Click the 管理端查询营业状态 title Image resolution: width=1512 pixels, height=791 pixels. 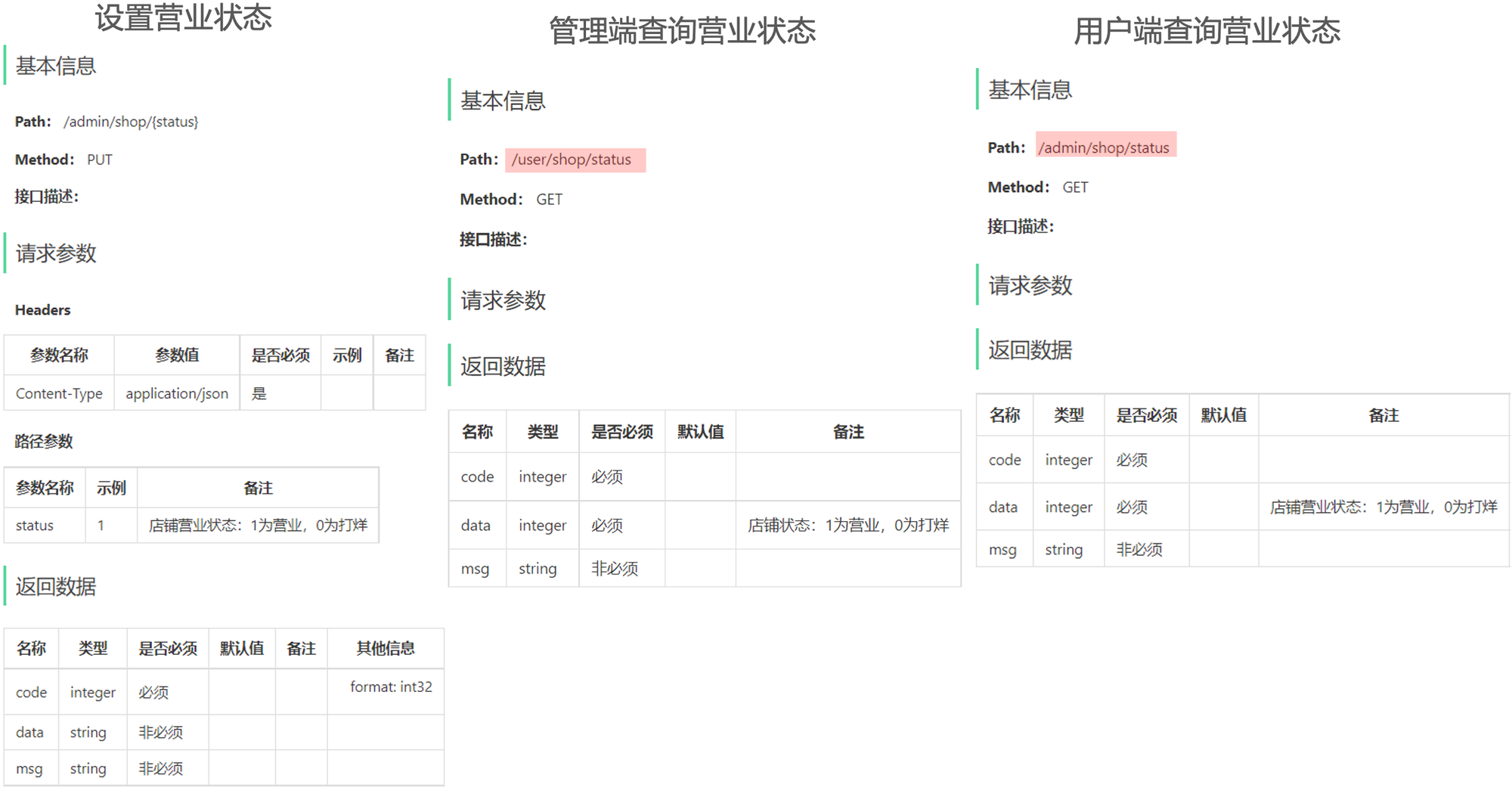pos(682,31)
